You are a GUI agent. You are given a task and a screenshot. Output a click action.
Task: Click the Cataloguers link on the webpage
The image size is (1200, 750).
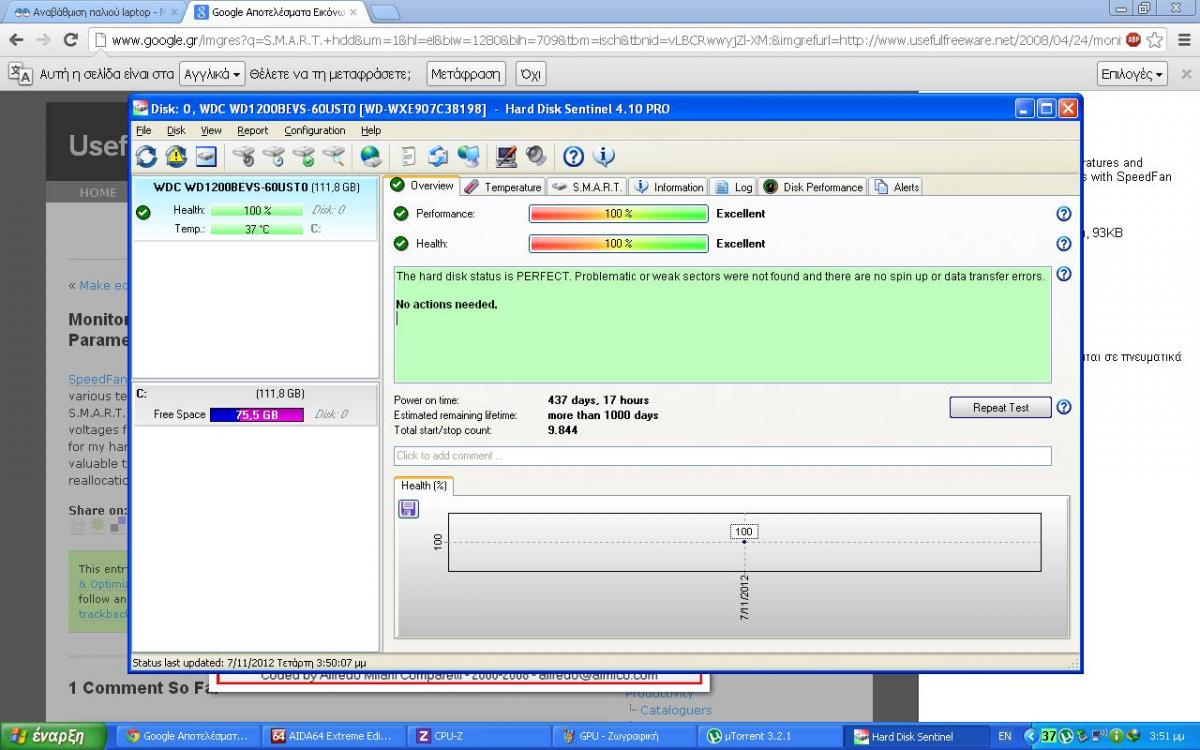(x=676, y=710)
